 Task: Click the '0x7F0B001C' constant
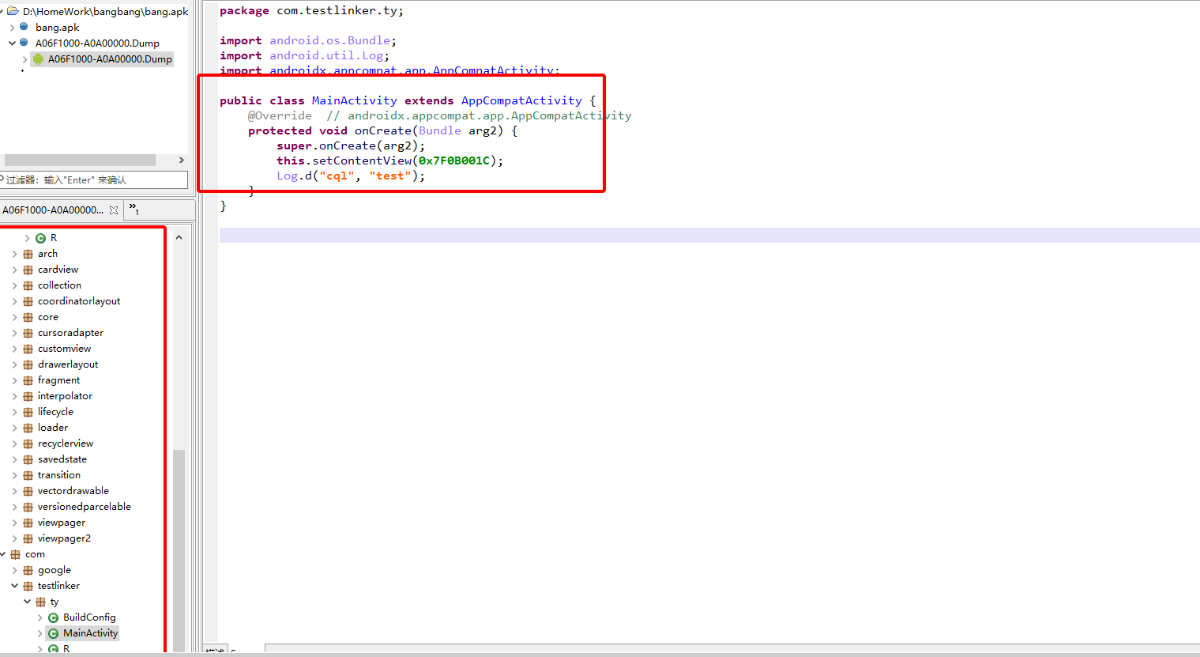coord(454,161)
